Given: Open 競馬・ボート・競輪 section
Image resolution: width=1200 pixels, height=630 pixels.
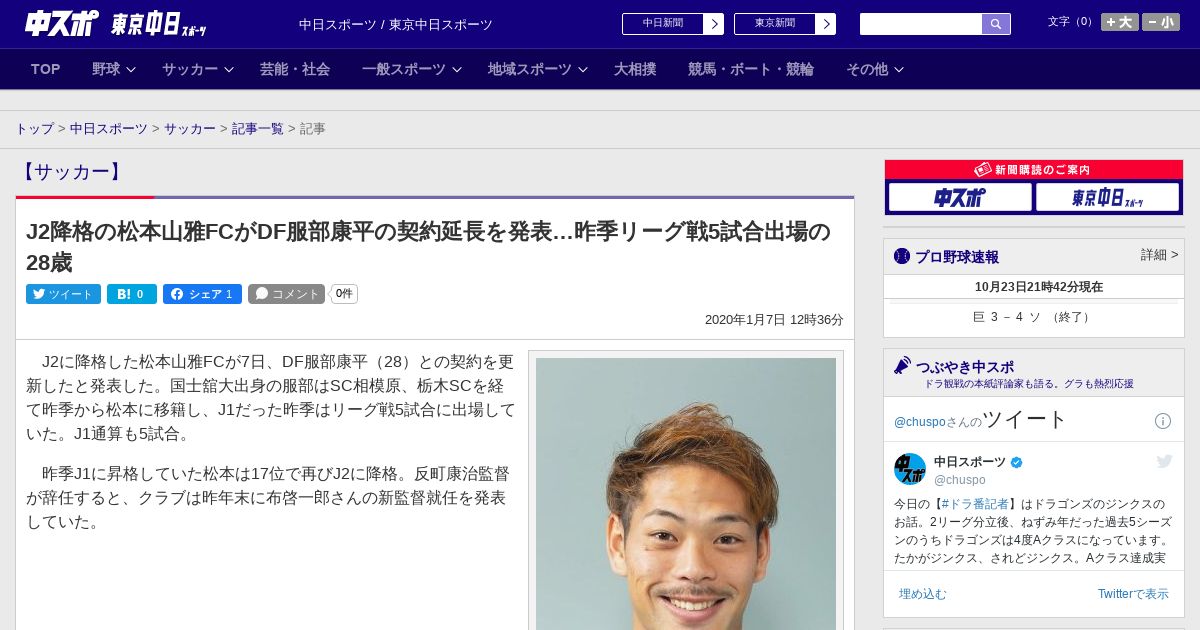Looking at the screenshot, I should tap(751, 69).
